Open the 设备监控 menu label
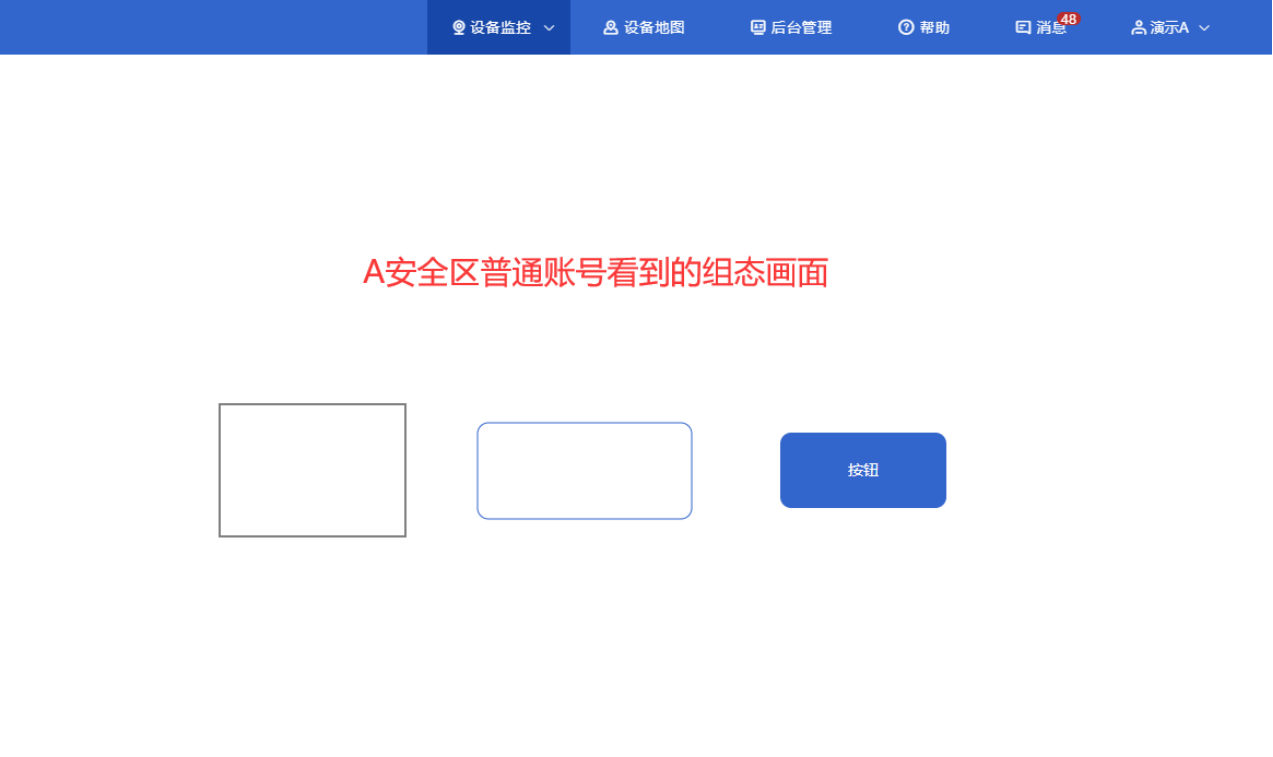 point(501,28)
